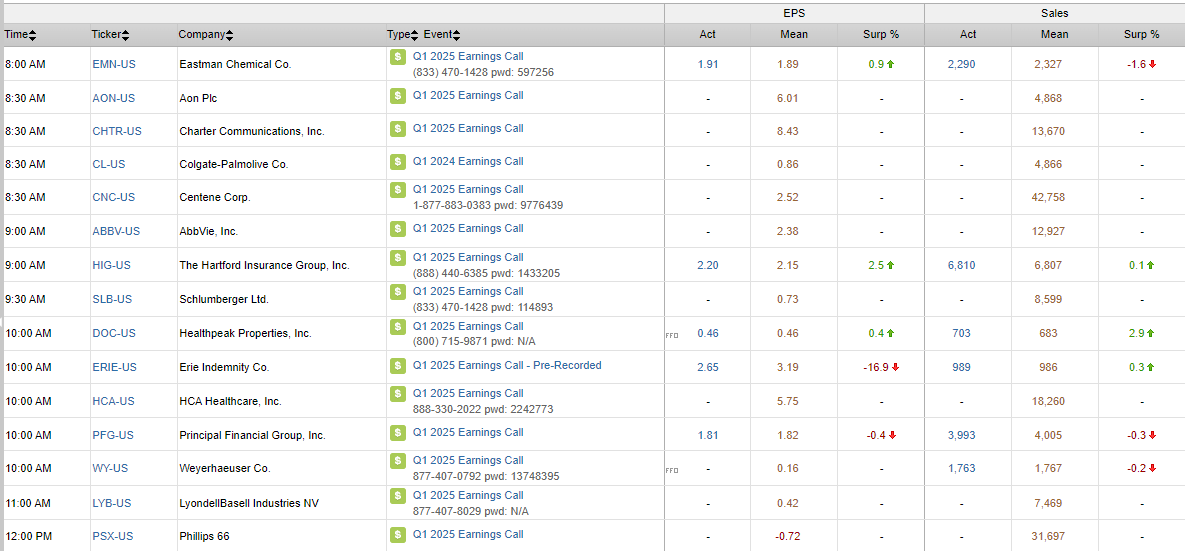This screenshot has width=1185, height=551.
Task: Click Phillips 66 EPS mean -0.72
Action: (x=787, y=537)
